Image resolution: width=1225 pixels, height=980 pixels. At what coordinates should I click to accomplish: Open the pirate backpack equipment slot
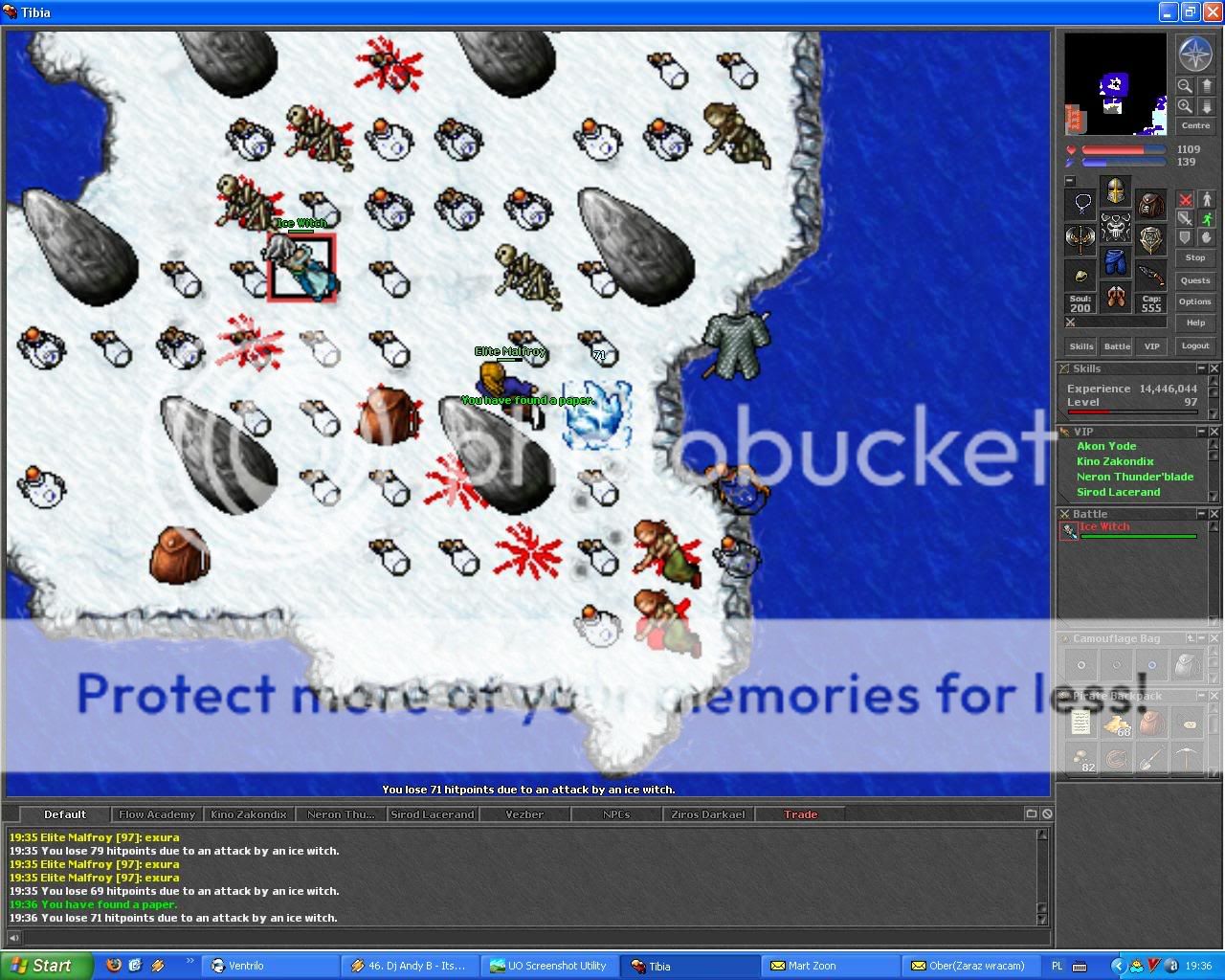click(1151, 203)
